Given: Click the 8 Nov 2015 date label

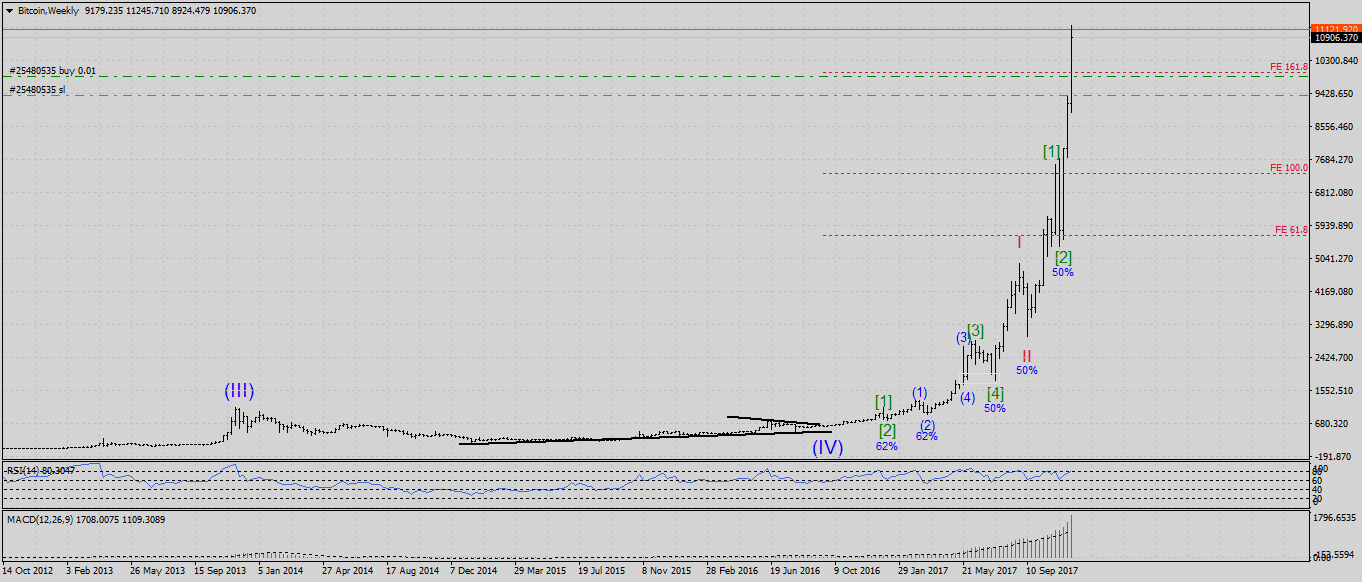Looking at the screenshot, I should (x=666, y=572).
